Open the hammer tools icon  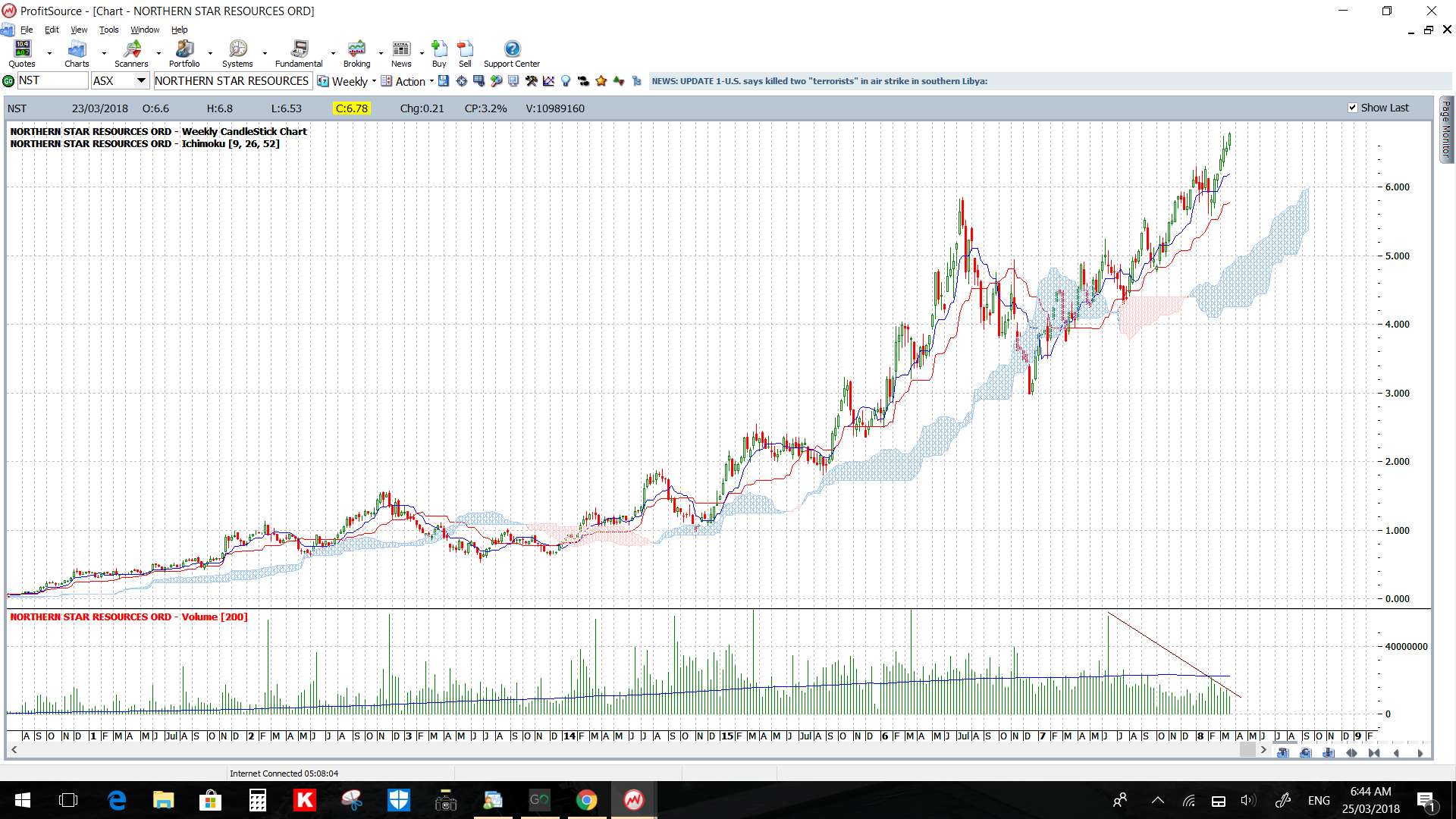pos(531,81)
